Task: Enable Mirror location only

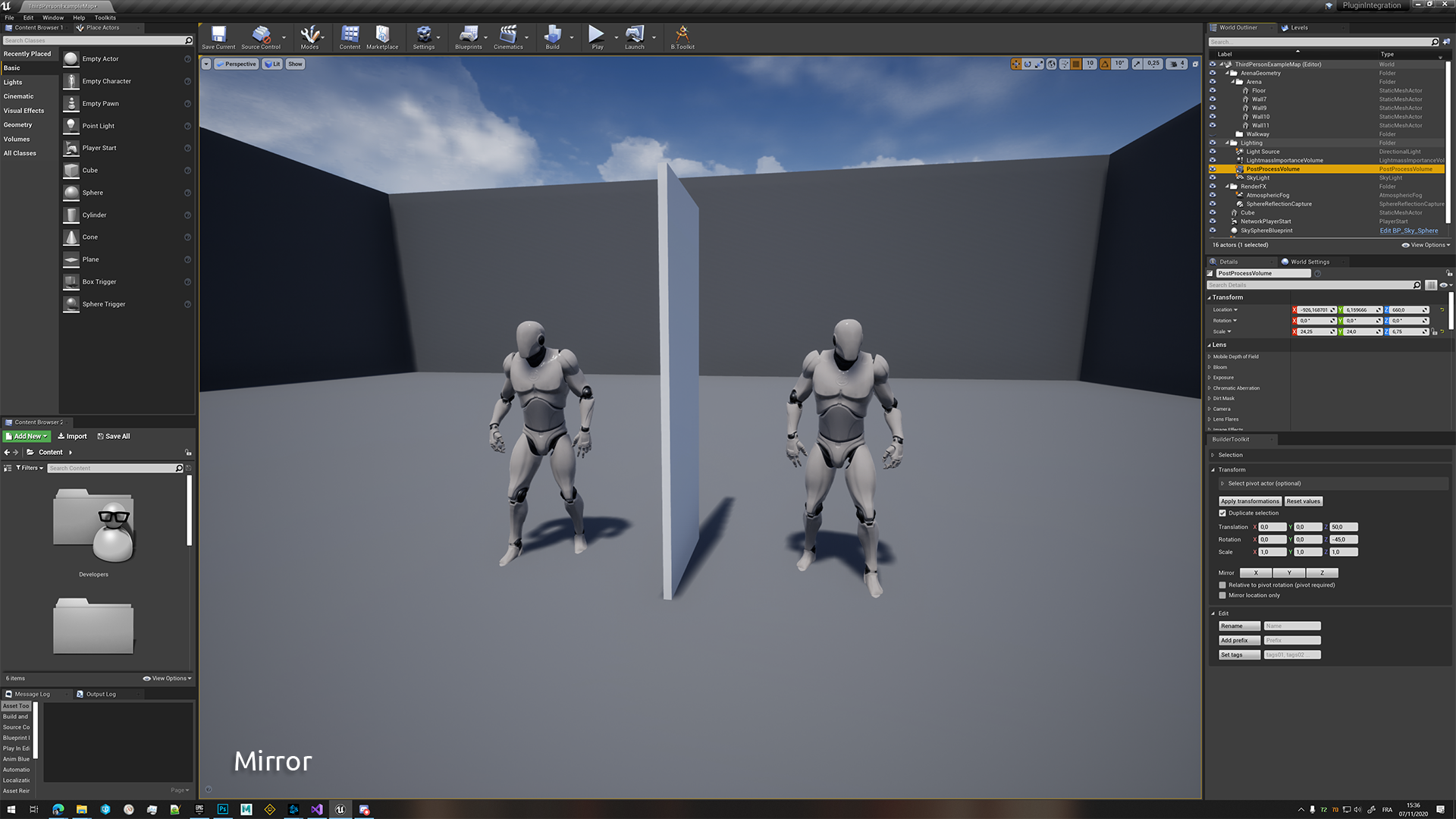Action: point(1222,595)
